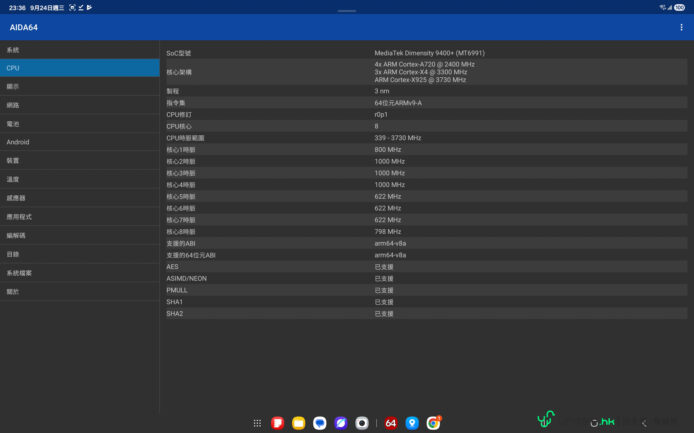Select the 核心8時脈 798 MHz row

point(427,232)
